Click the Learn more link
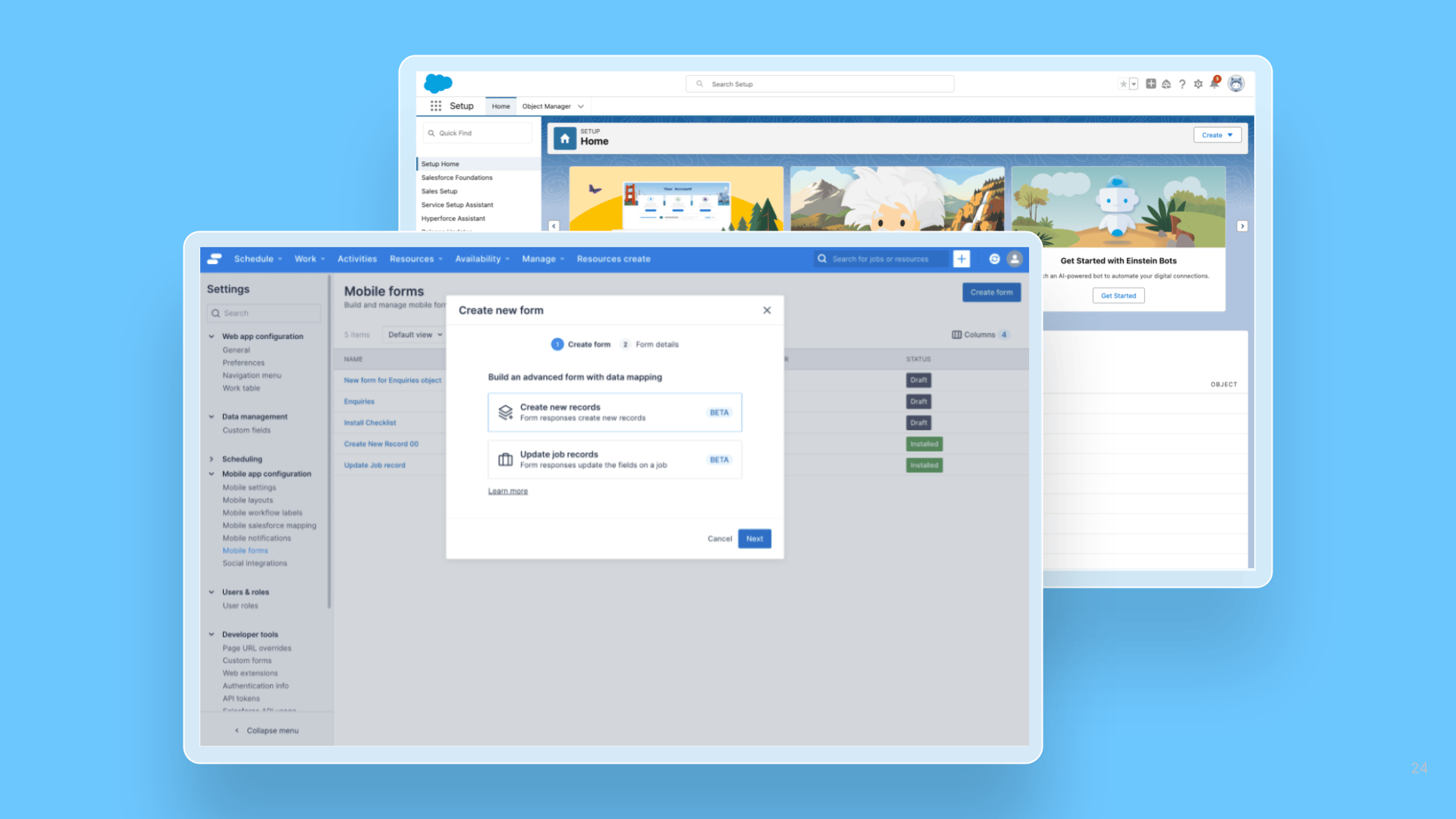 point(508,491)
